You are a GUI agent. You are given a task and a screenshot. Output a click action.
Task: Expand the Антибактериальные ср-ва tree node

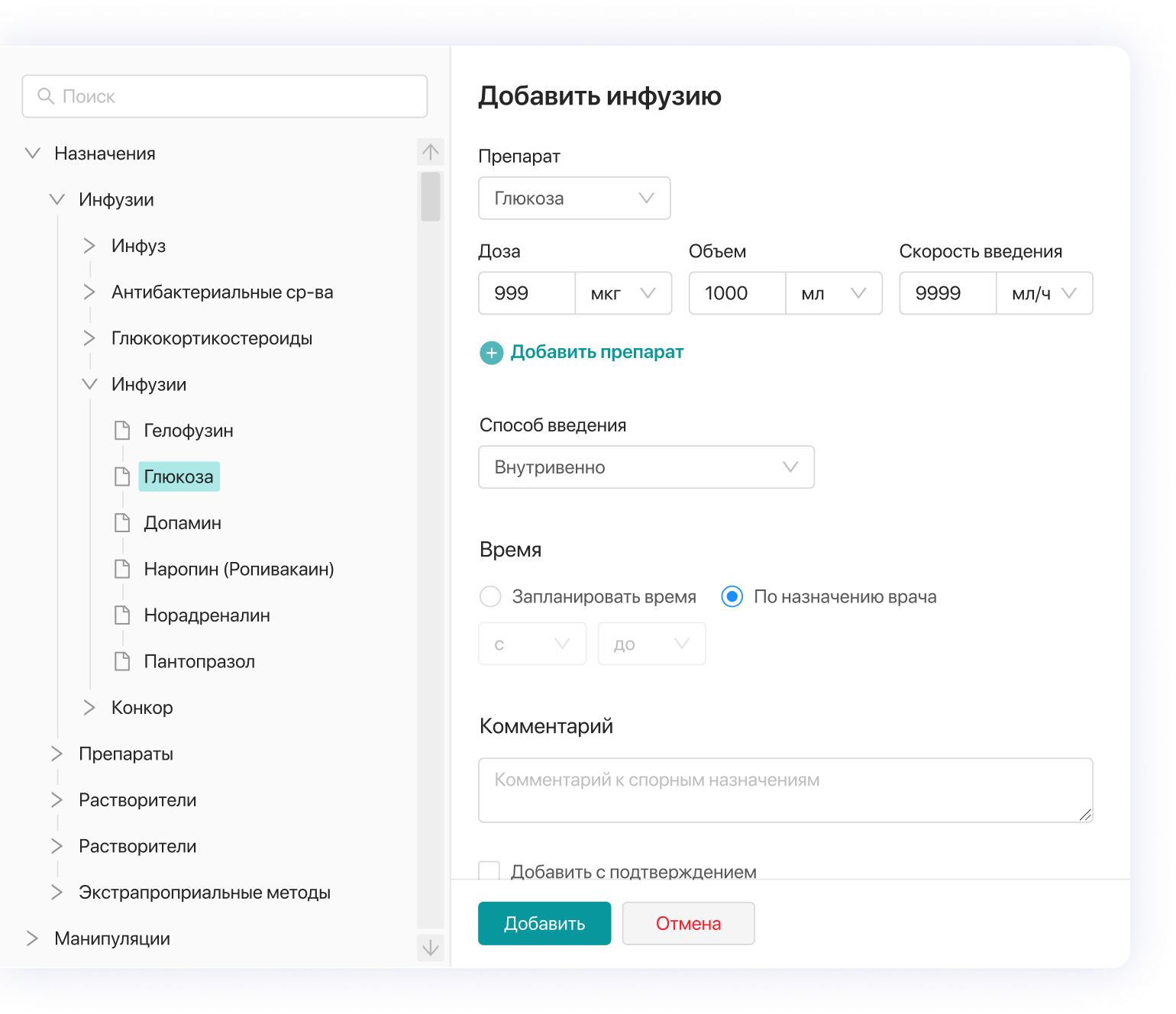[x=89, y=292]
